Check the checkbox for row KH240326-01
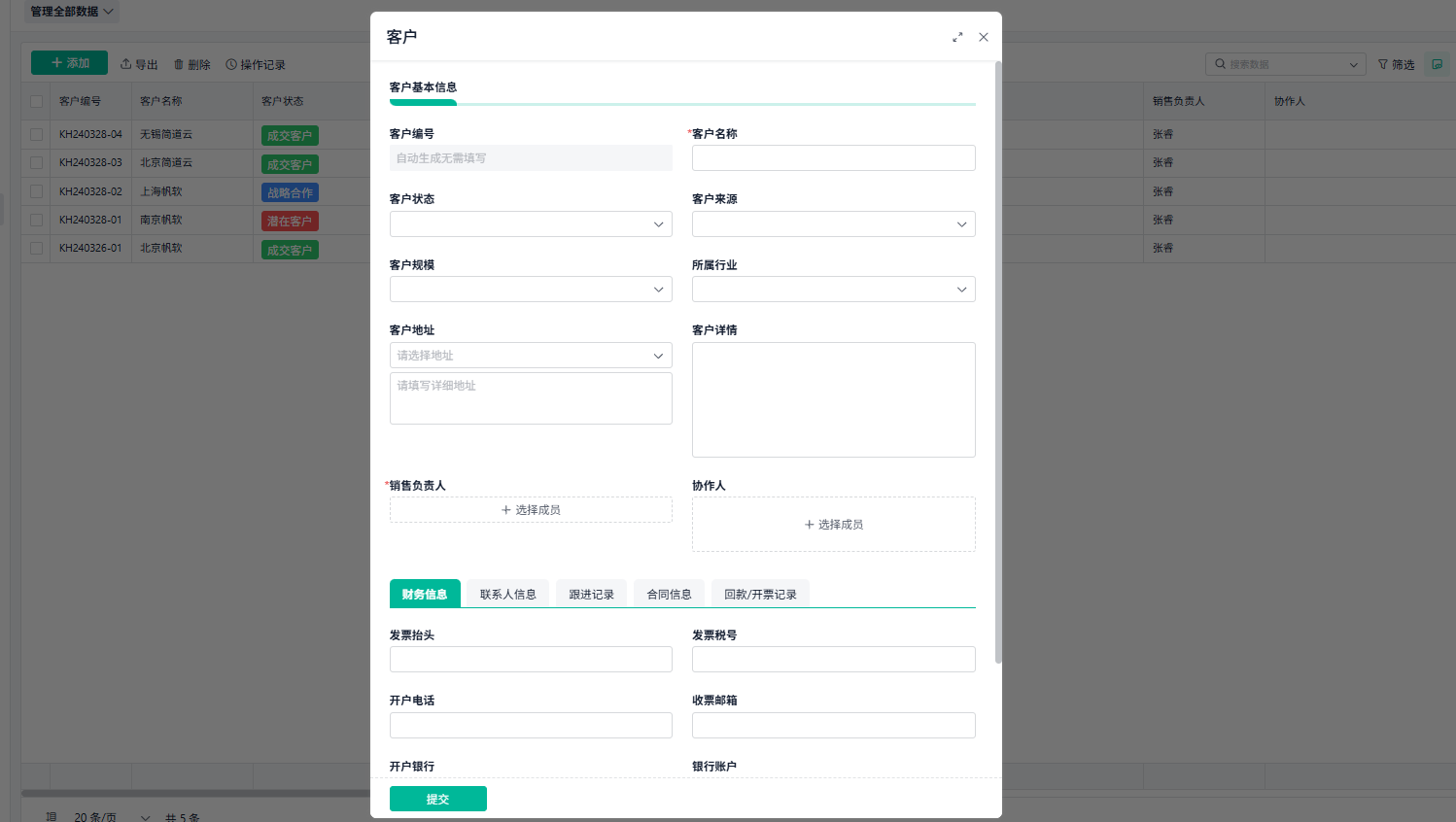 [35, 248]
